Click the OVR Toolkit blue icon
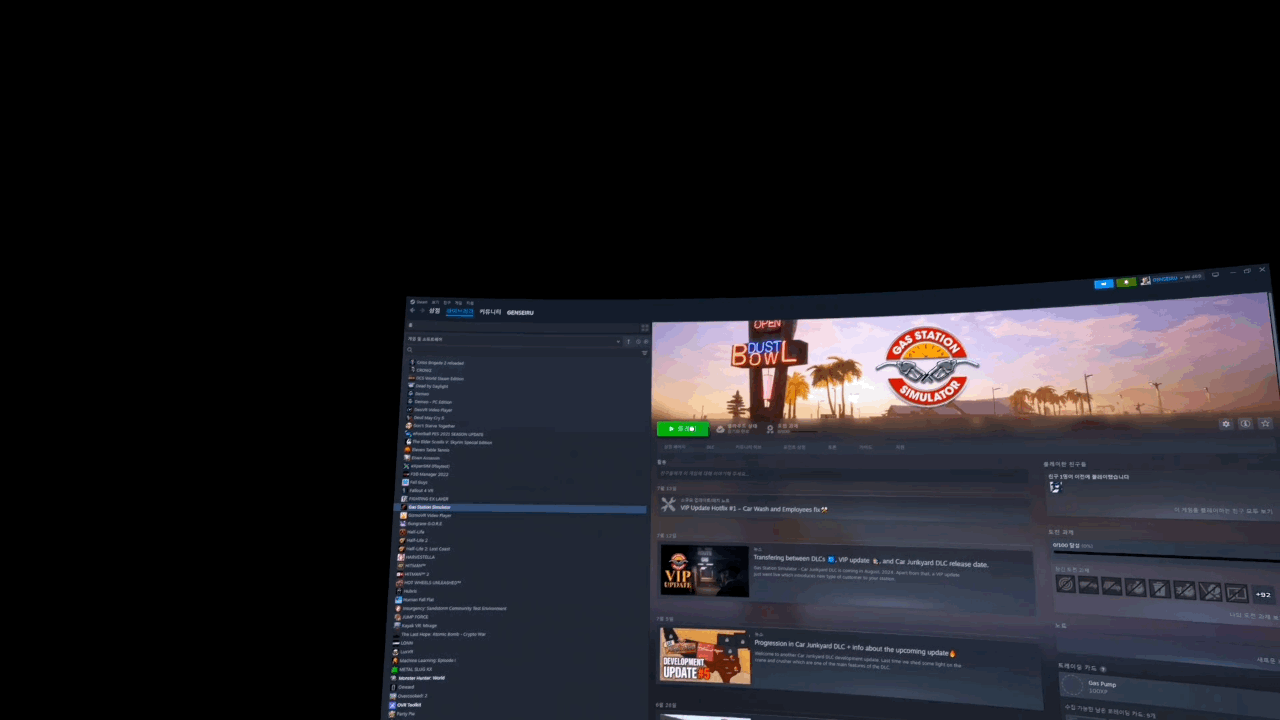This screenshot has height=720, width=1280. coord(394,705)
